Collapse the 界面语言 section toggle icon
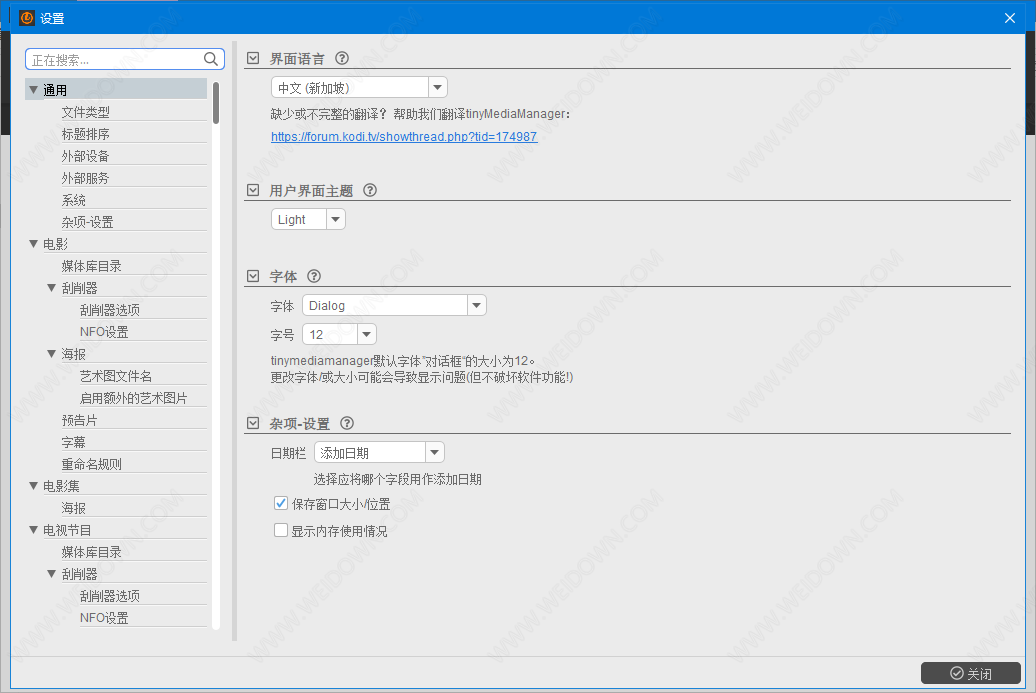1036x693 pixels. click(x=253, y=58)
